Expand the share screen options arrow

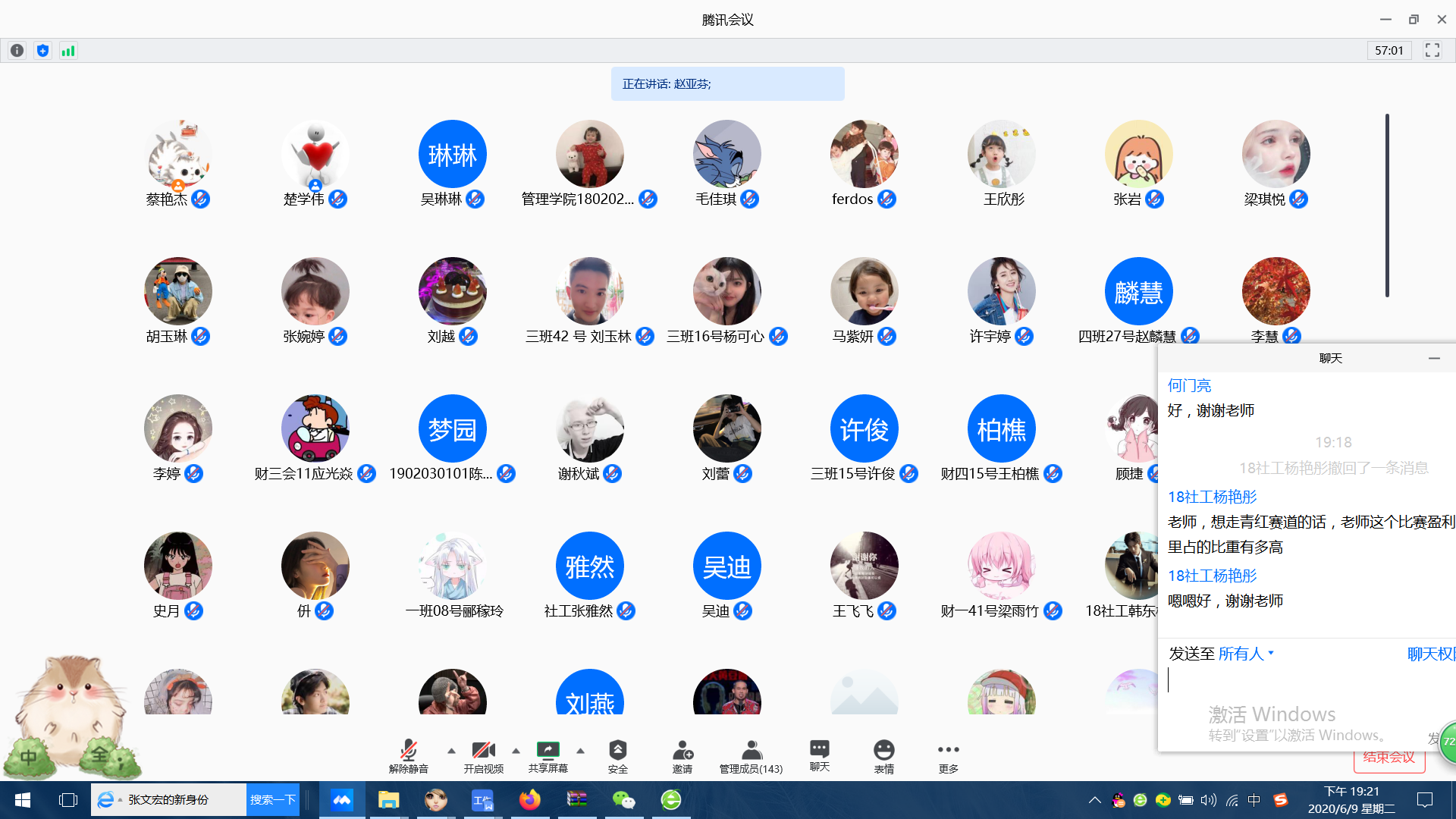[x=580, y=751]
